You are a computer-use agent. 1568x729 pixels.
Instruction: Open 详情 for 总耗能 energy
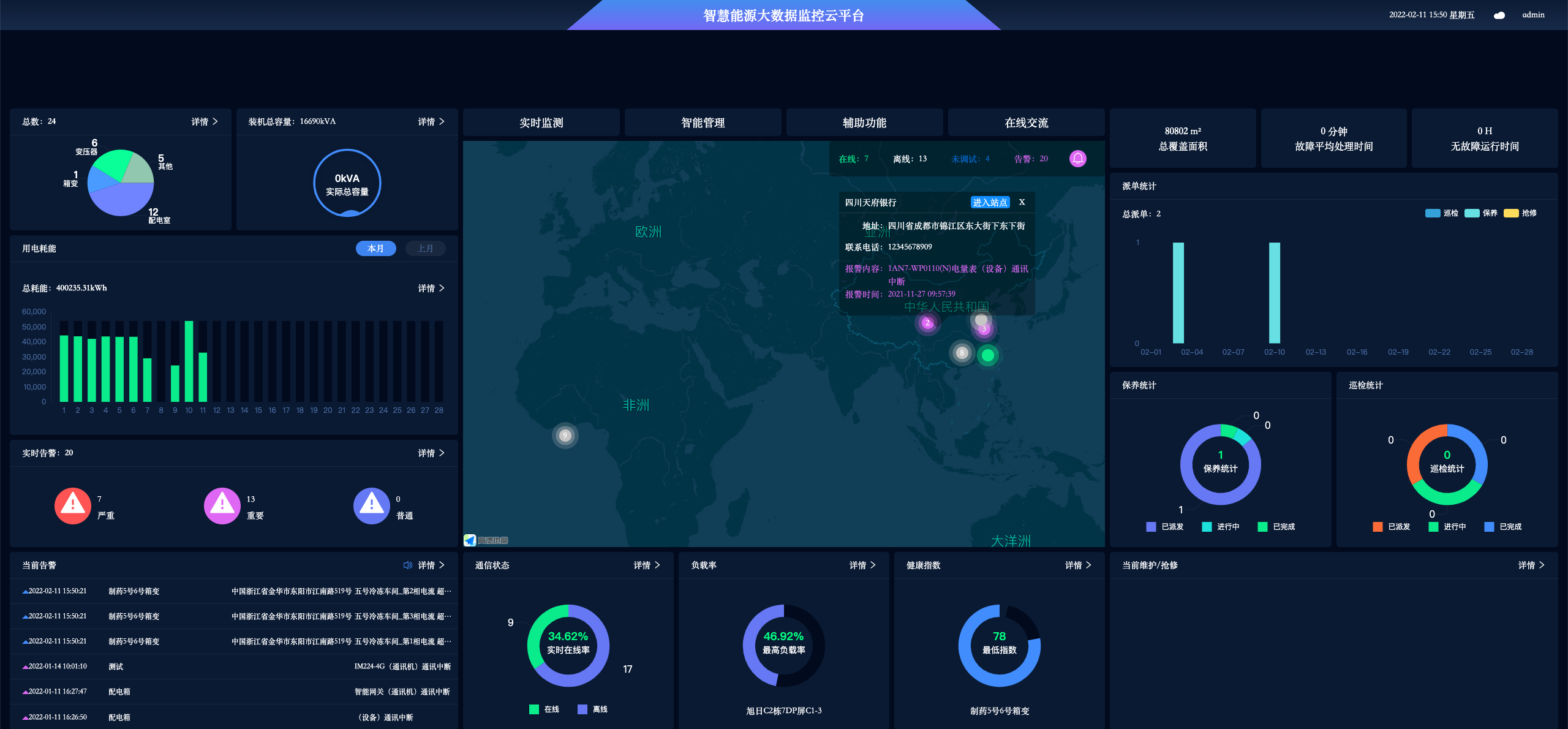[431, 288]
